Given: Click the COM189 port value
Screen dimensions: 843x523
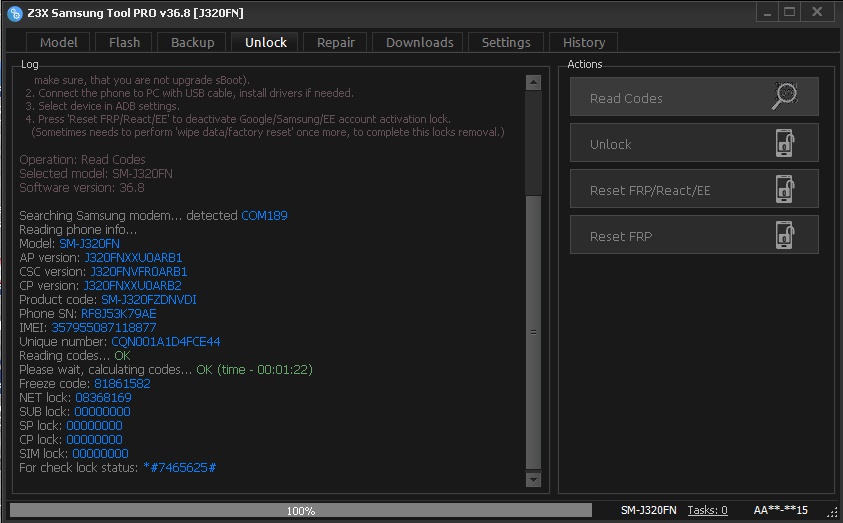Looking at the screenshot, I should [x=264, y=216].
